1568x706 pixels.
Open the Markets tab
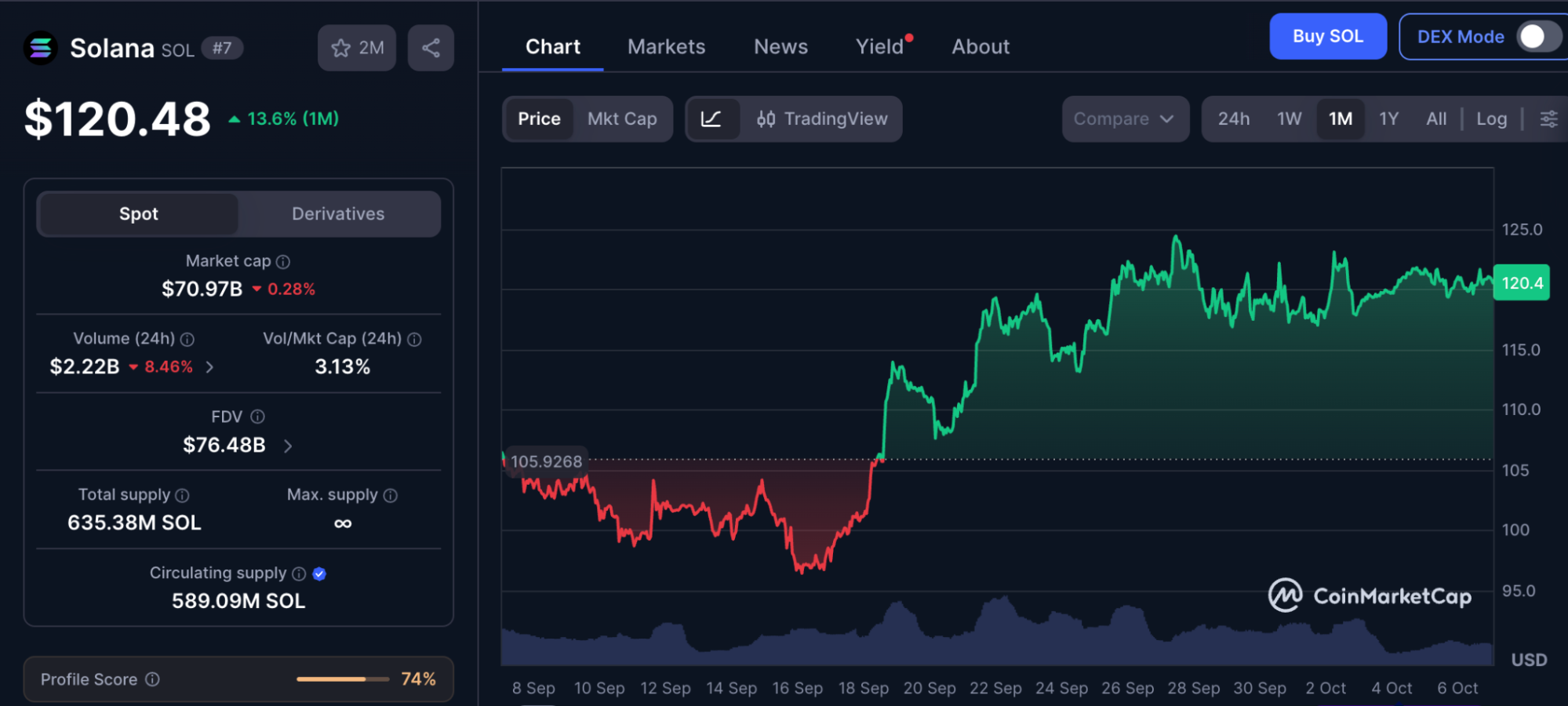667,47
